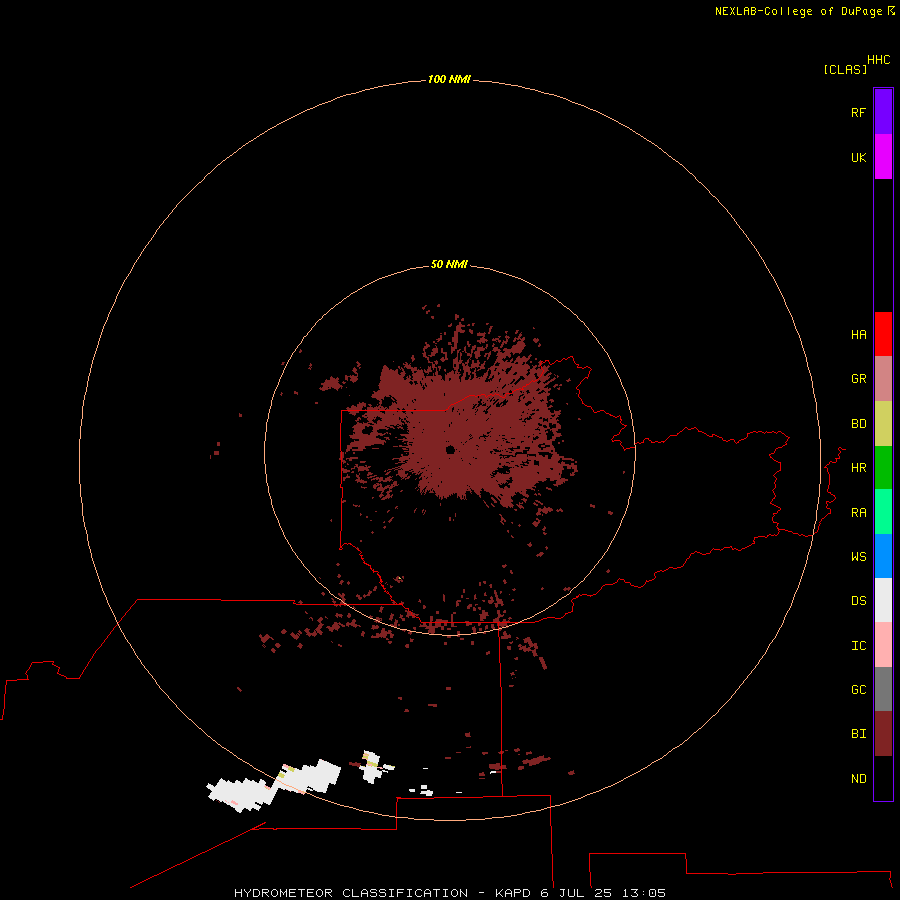The height and width of the screenshot is (900, 900).
Task: Select the BD yellow legend block
Action: click(x=883, y=424)
